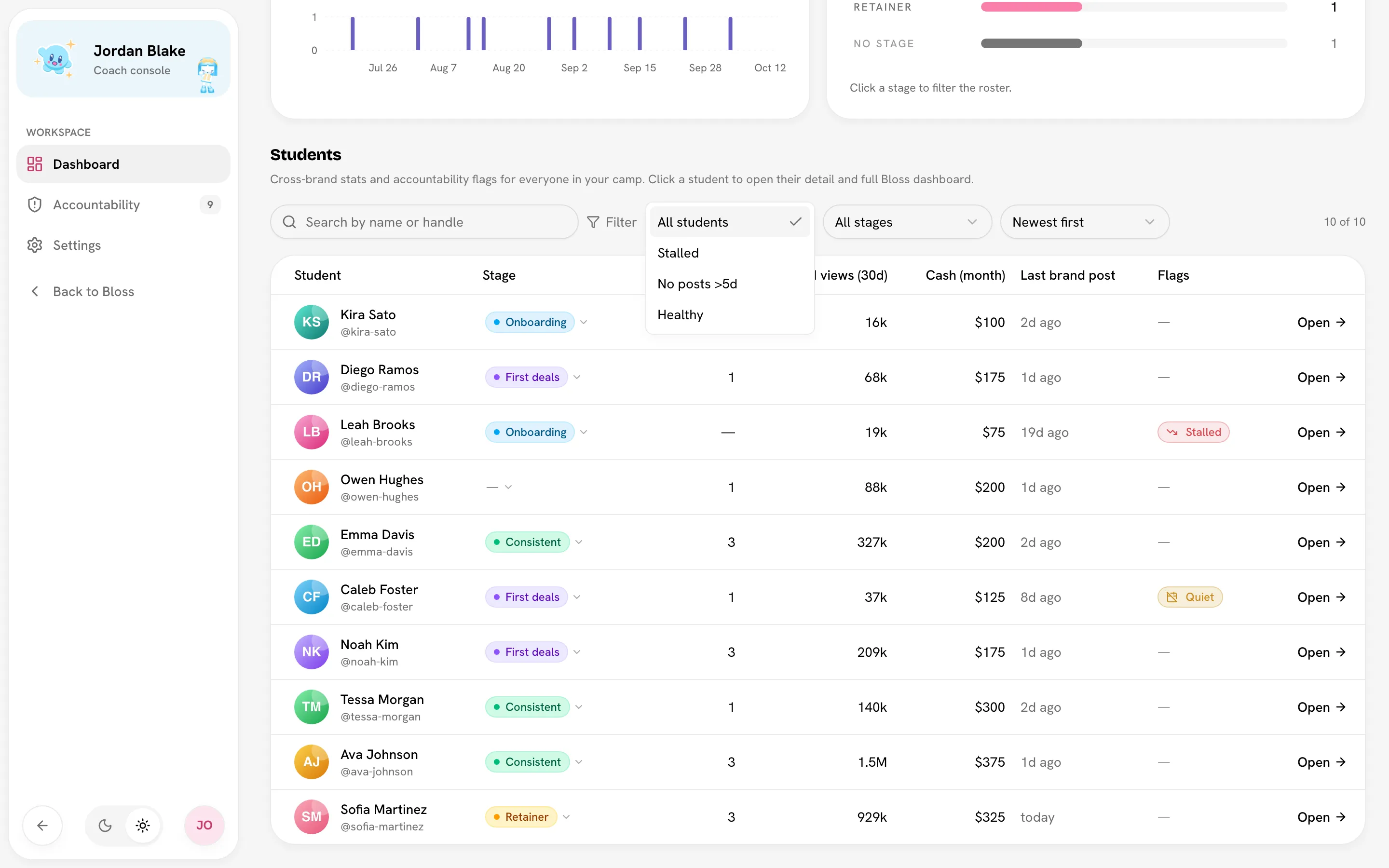The height and width of the screenshot is (868, 1389).
Task: Click the Filter funnel icon
Action: coord(594,222)
